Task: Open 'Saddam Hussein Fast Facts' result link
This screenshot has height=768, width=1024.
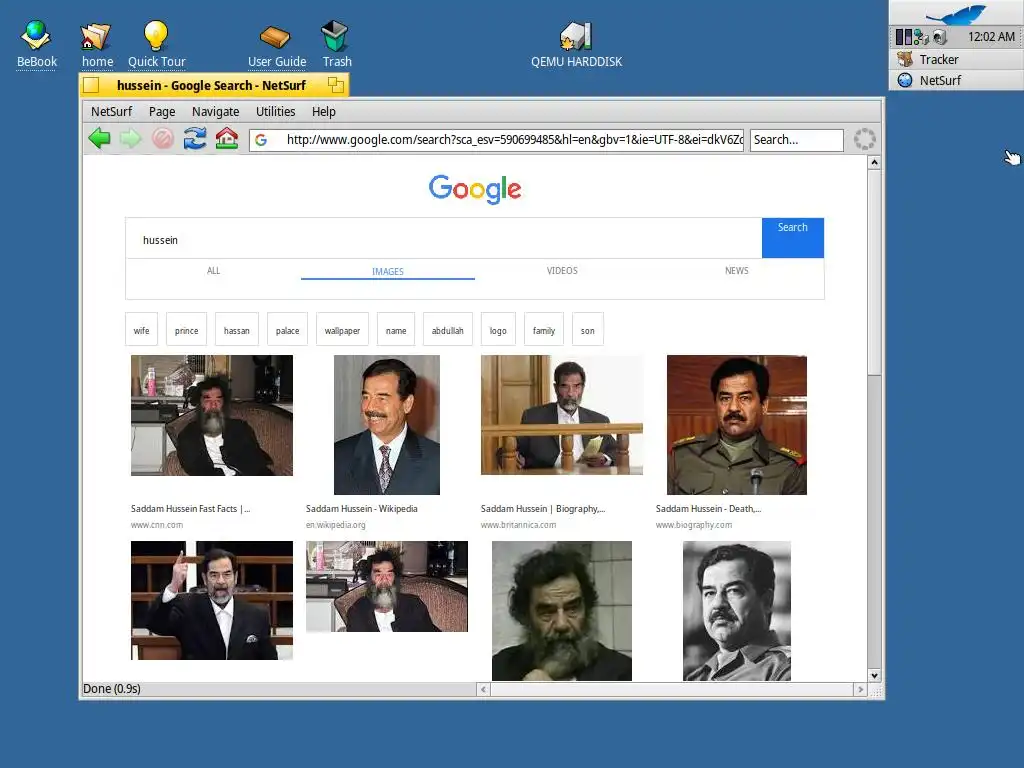Action: [190, 509]
